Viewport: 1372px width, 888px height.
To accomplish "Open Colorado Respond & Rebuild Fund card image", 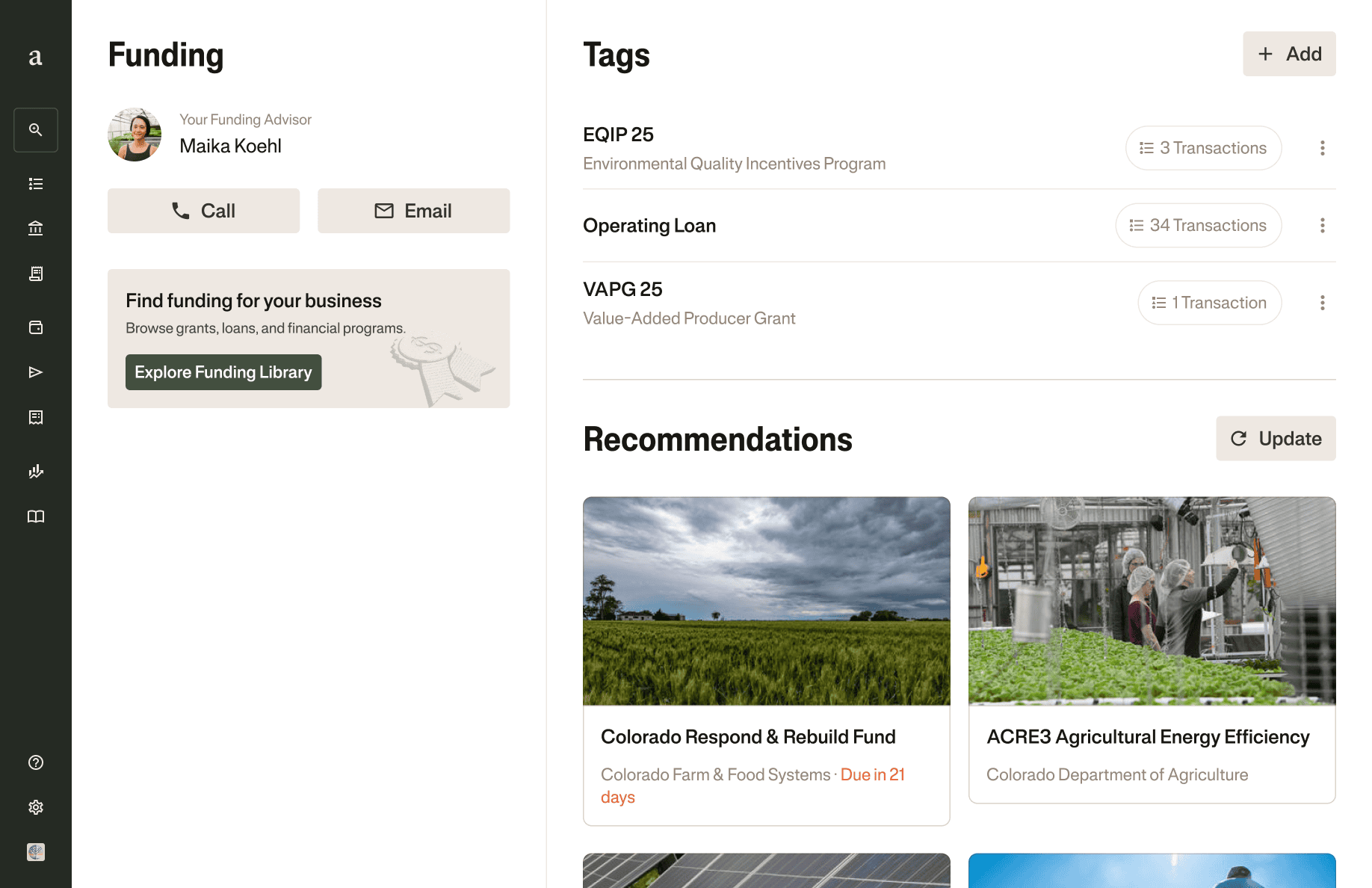I will 766,601.
